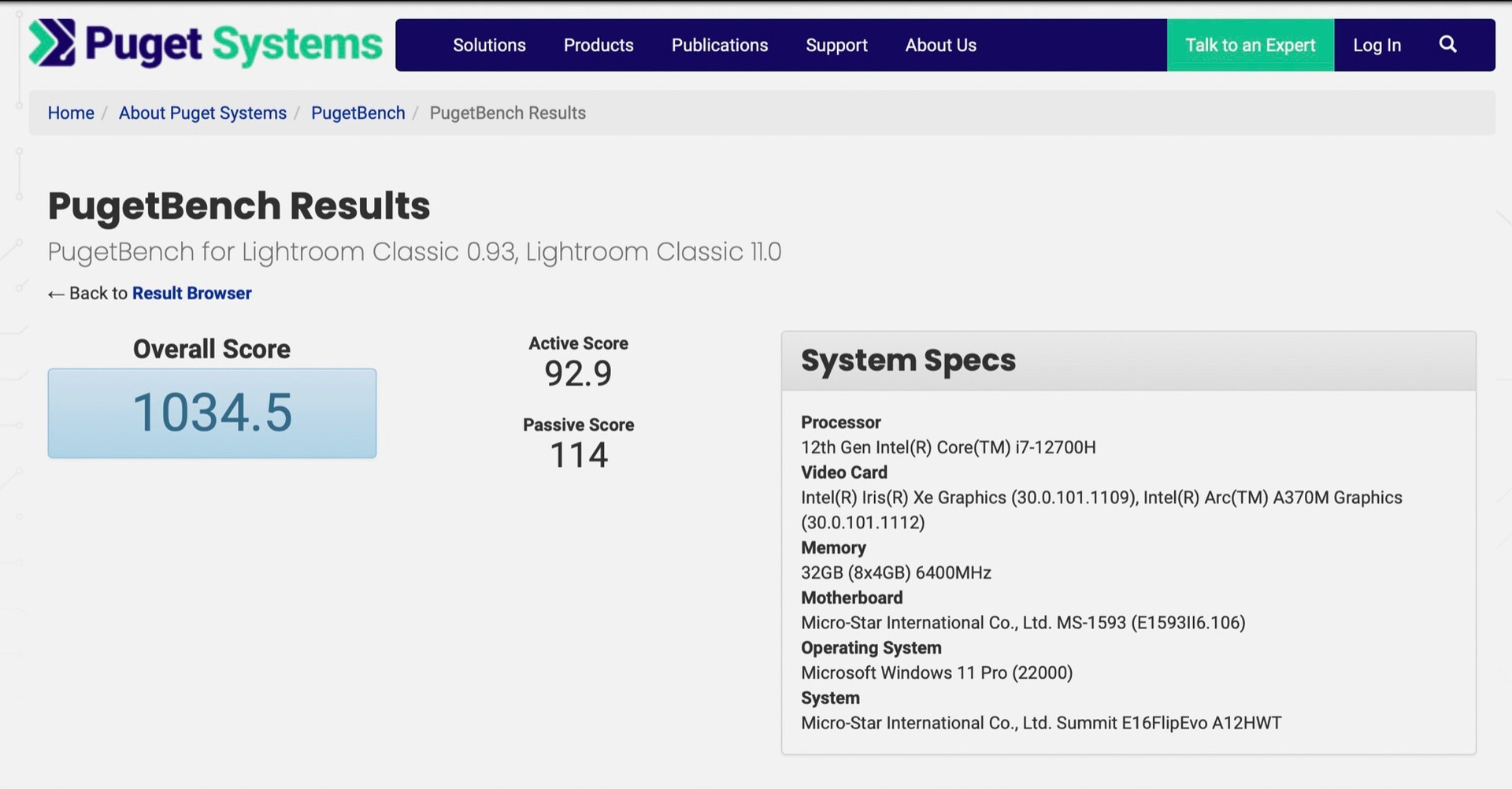Click the Overall Score value 1034.5
Viewport: 1512px width, 789px height.
coord(212,413)
